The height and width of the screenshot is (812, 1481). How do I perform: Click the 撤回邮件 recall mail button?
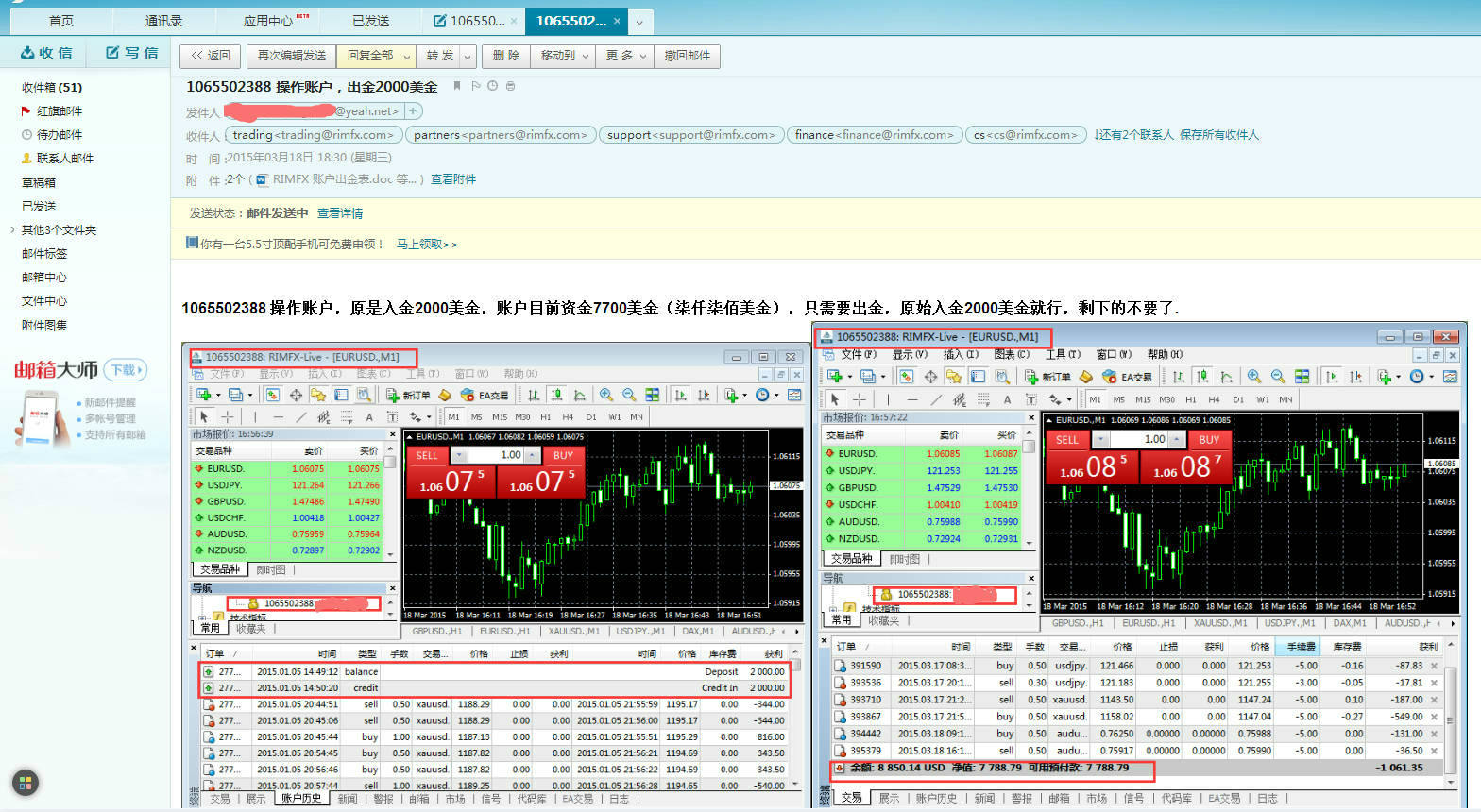click(687, 56)
